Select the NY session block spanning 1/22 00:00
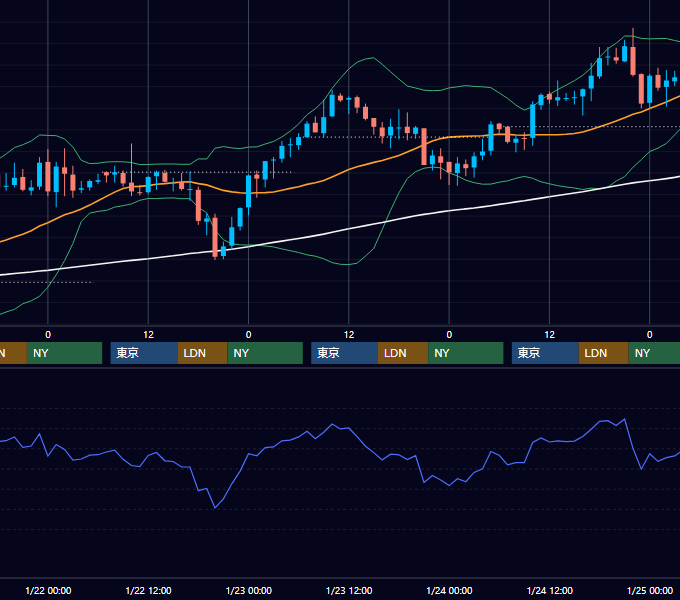Viewport: 680px width, 600px height. point(64,353)
